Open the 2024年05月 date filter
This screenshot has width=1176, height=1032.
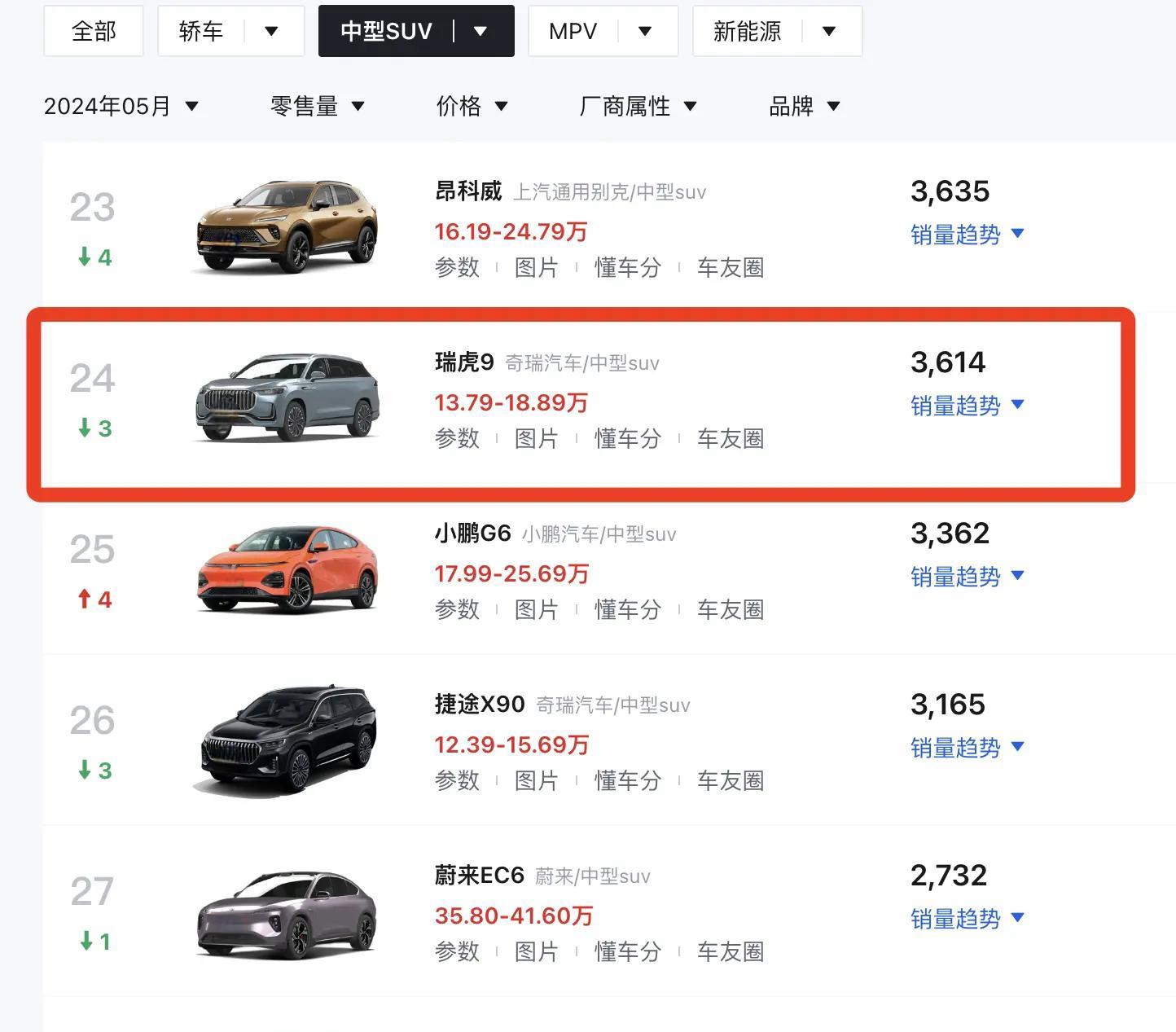tap(121, 106)
